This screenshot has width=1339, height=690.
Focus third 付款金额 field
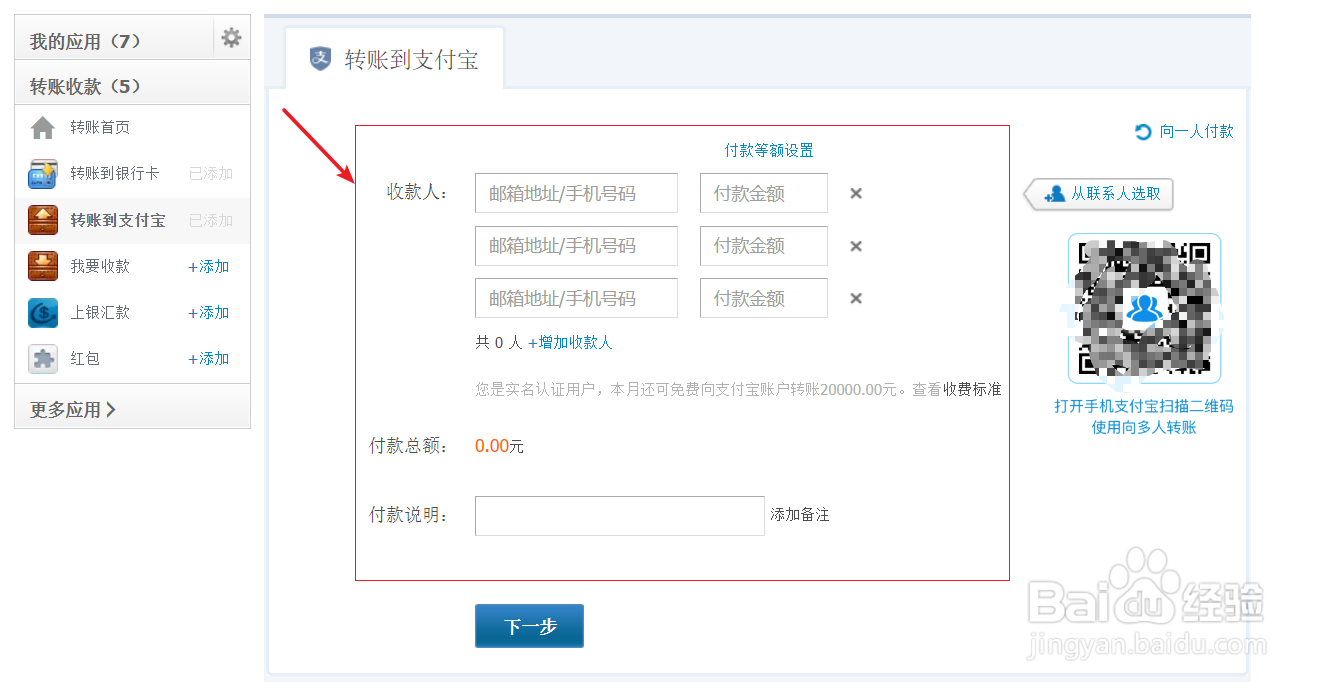point(764,298)
